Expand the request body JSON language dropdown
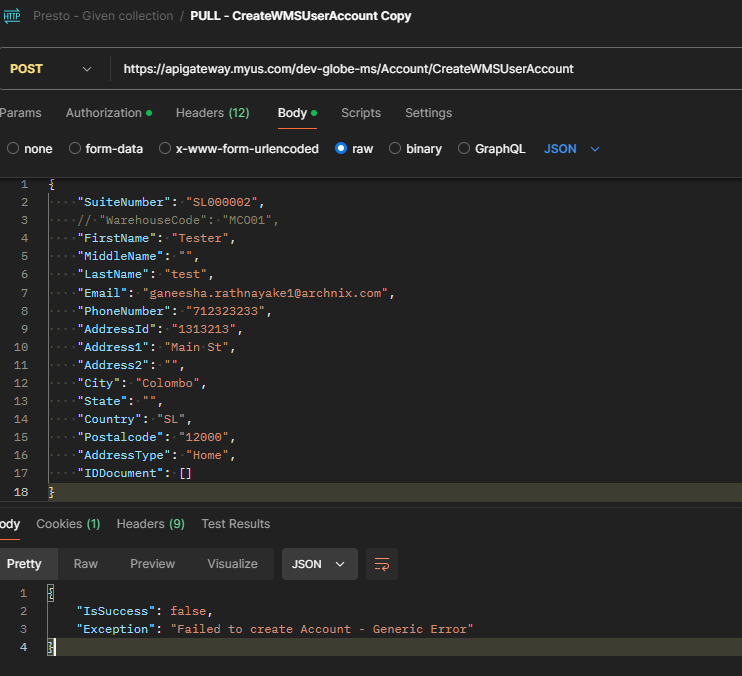 point(572,149)
